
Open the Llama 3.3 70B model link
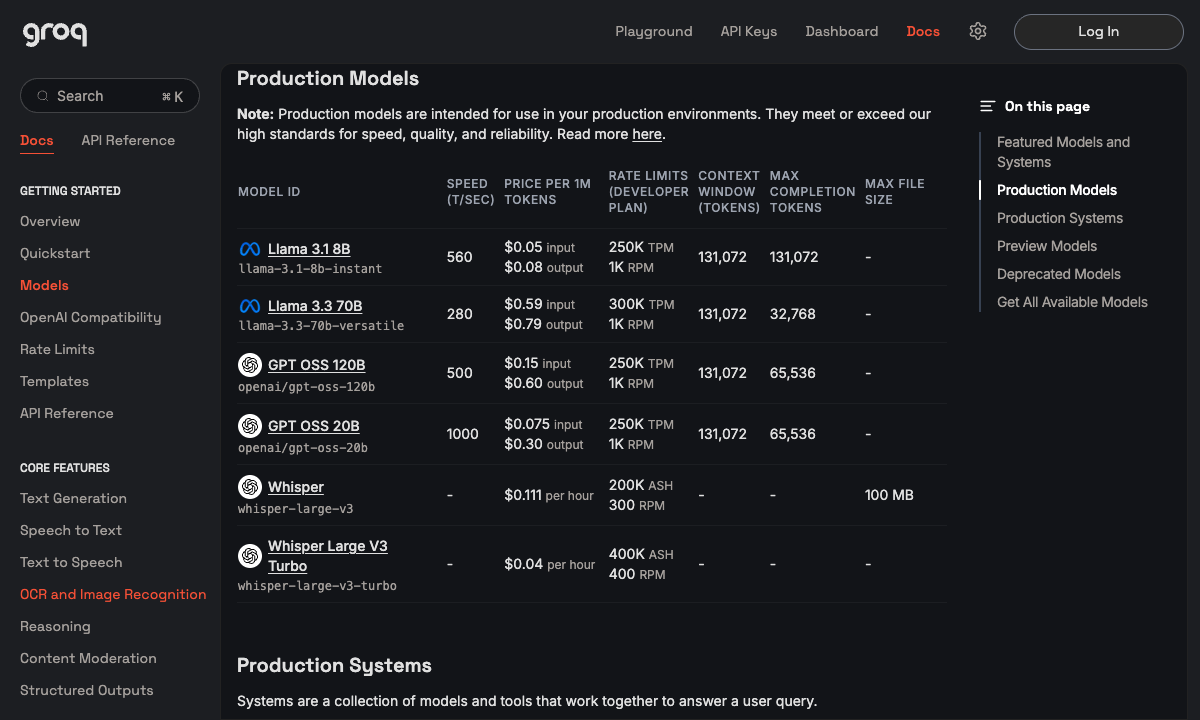(x=315, y=306)
